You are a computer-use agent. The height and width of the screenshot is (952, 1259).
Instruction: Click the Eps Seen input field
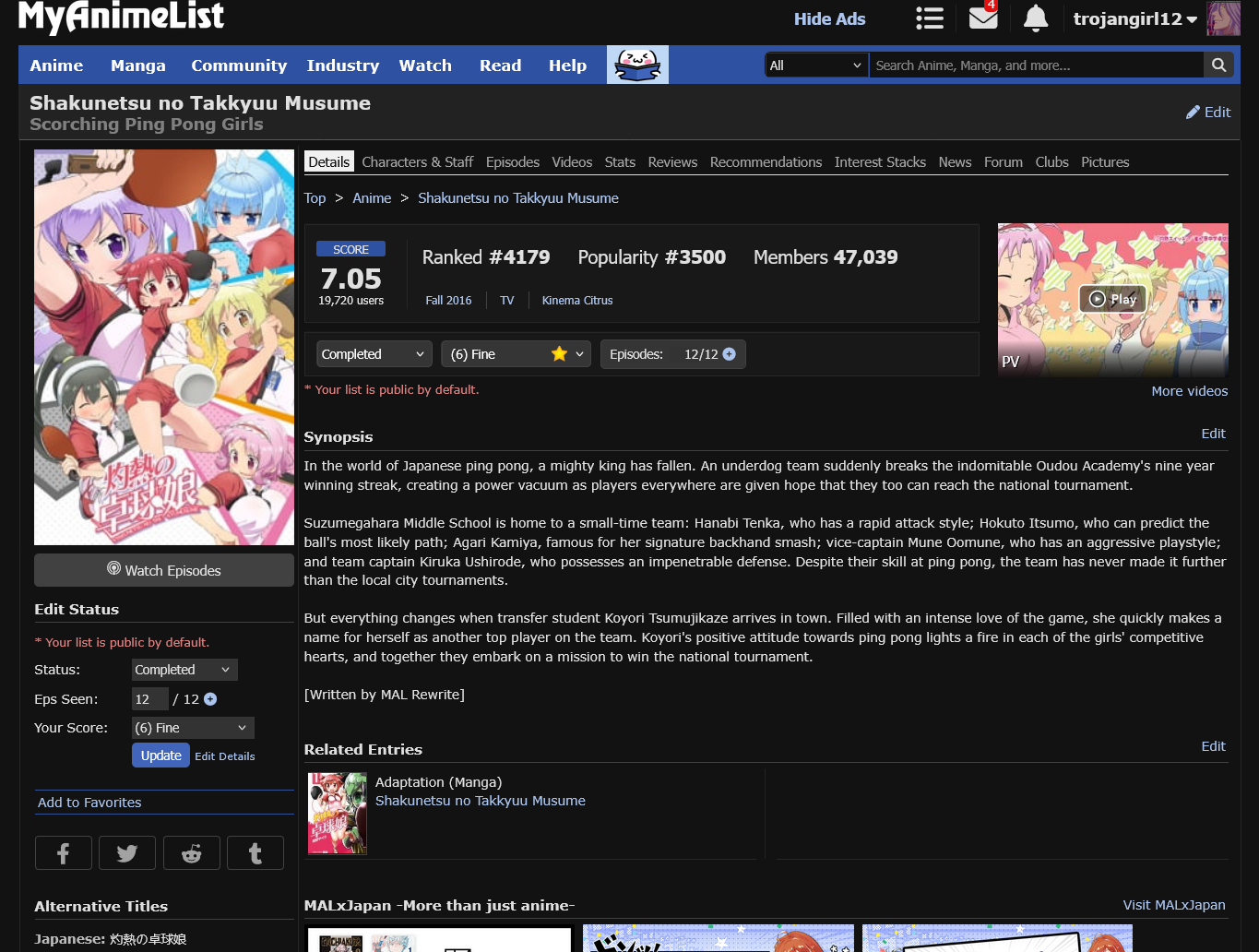[149, 699]
